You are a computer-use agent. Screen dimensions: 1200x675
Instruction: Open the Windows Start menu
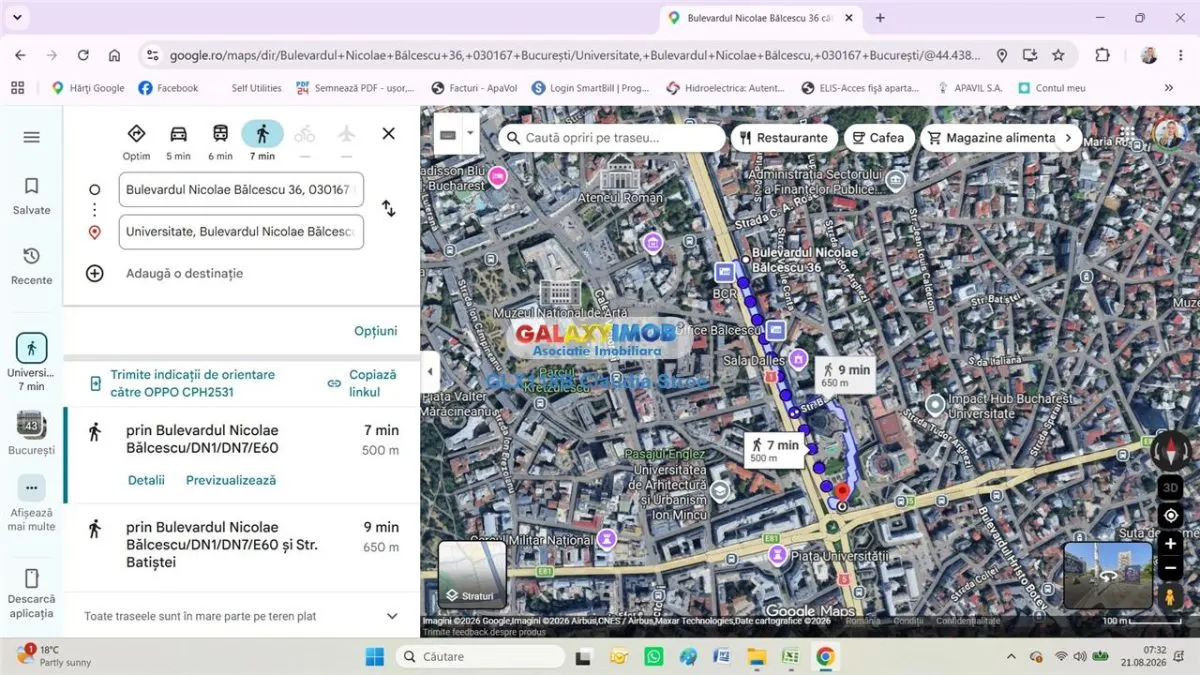[374, 657]
